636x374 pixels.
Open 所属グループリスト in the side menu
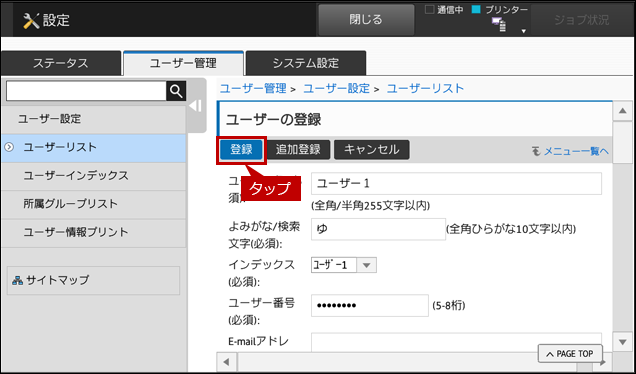click(94, 204)
